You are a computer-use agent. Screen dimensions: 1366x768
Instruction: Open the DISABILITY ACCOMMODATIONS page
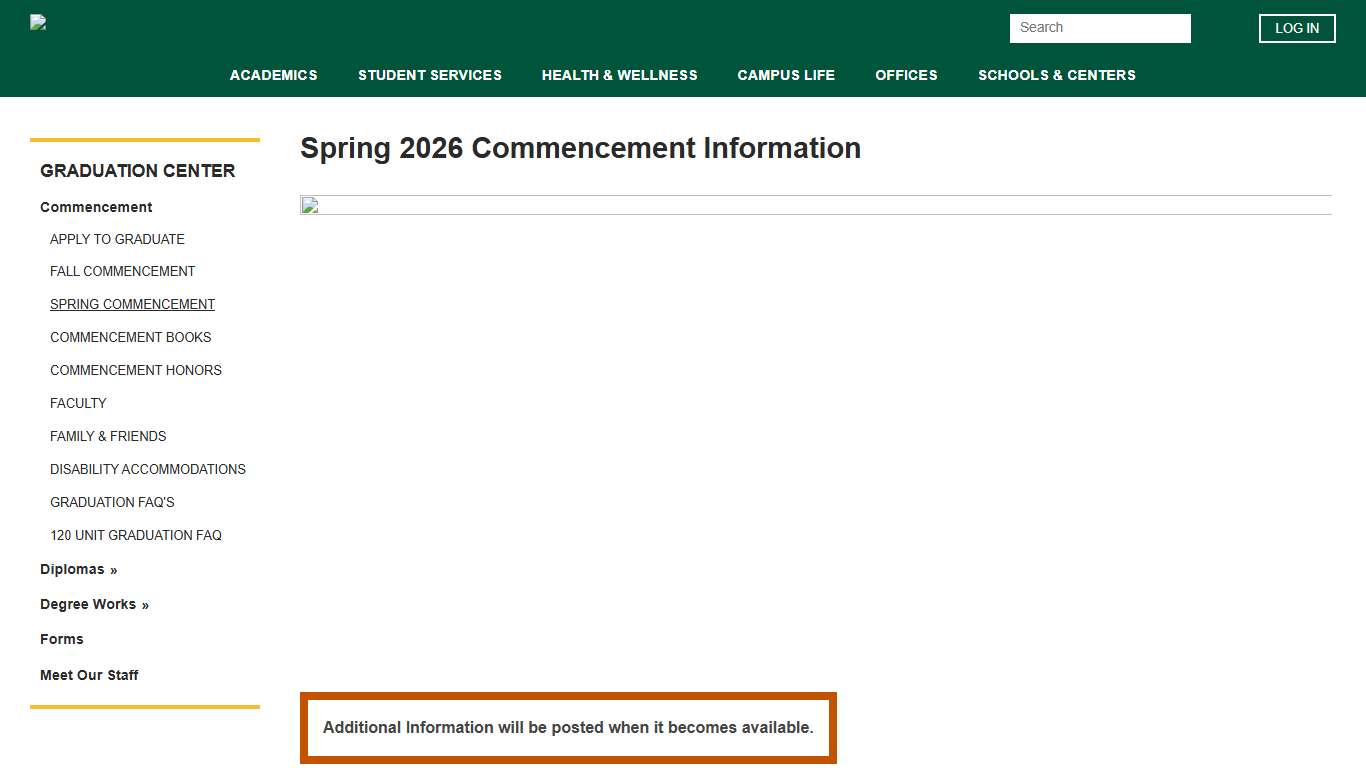pyautogui.click(x=148, y=469)
